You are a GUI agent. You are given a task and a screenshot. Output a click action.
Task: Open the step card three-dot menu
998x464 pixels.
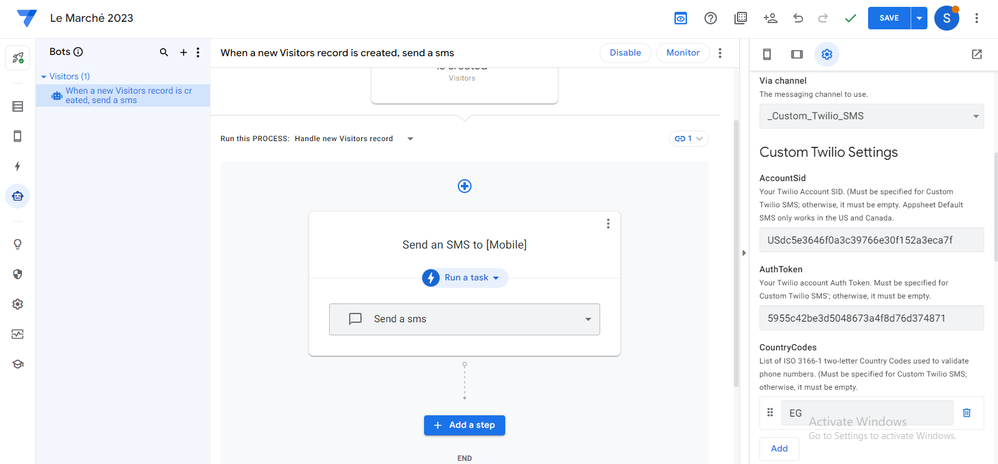click(608, 223)
